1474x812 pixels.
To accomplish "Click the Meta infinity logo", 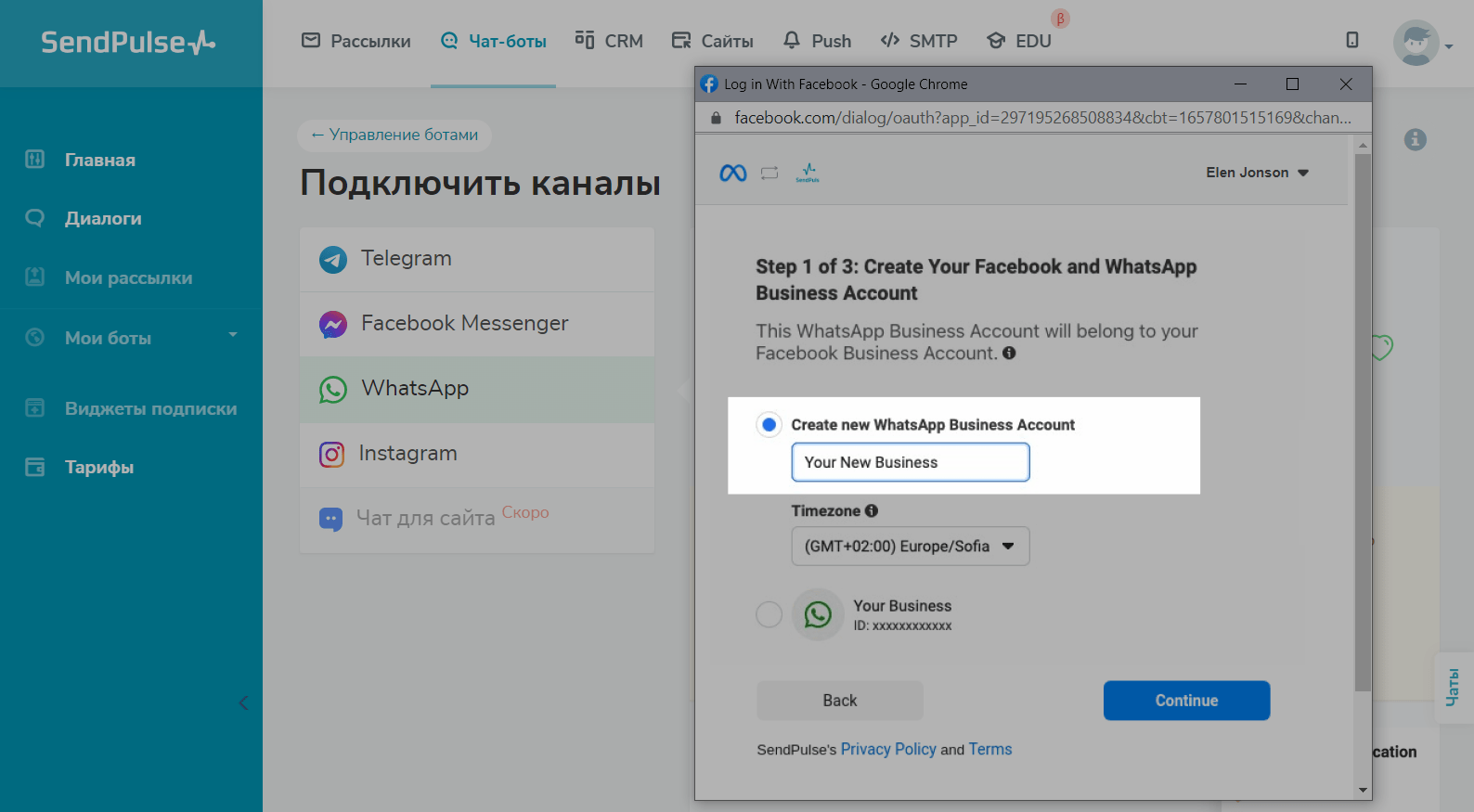I will (732, 174).
